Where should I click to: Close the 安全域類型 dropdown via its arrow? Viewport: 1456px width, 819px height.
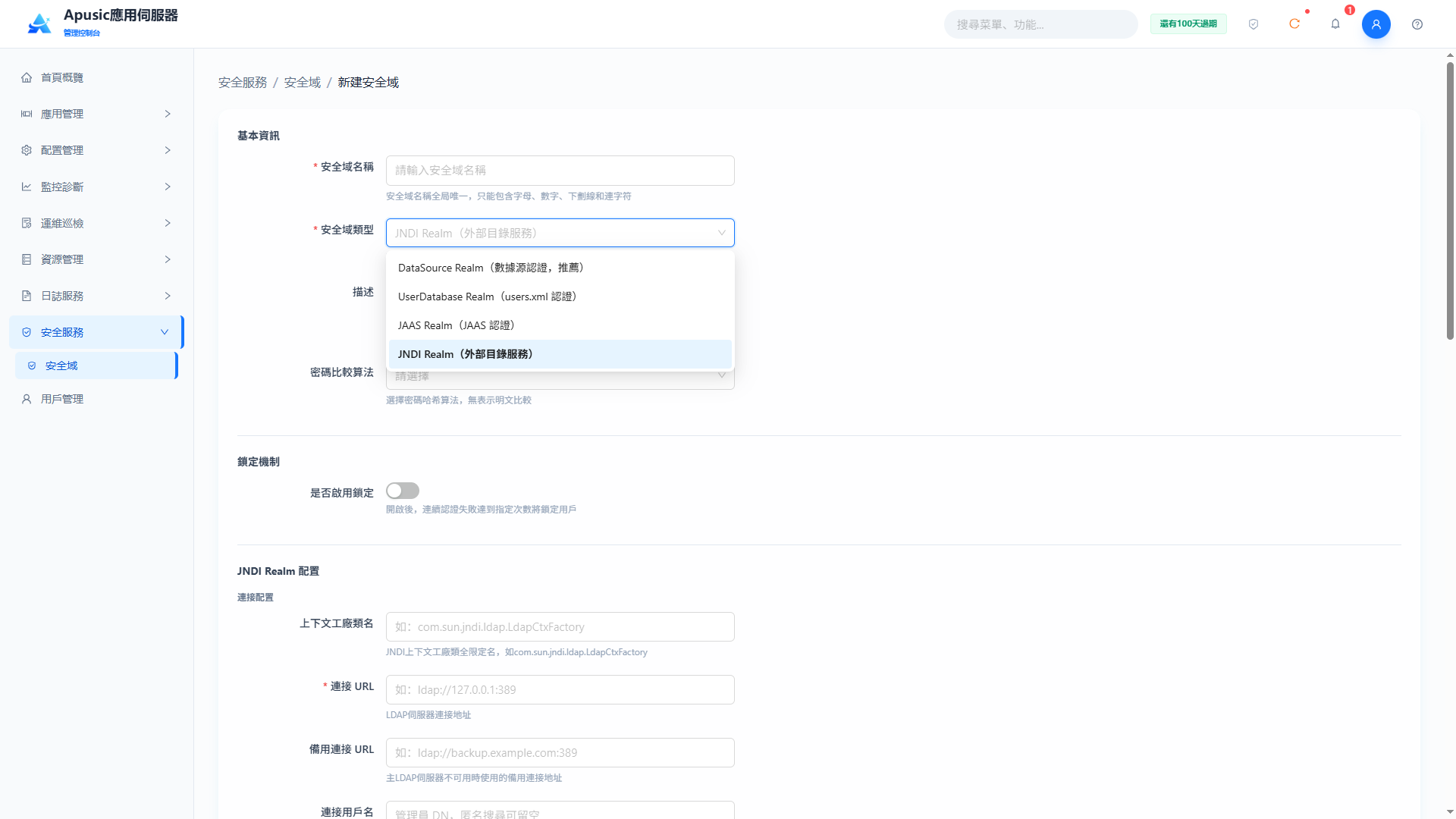pos(722,233)
